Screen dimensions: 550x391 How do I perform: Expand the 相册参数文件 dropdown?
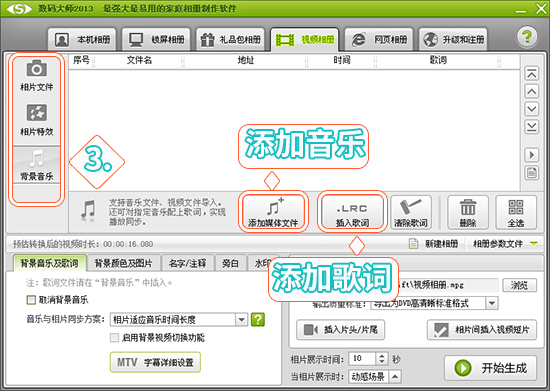click(534, 243)
